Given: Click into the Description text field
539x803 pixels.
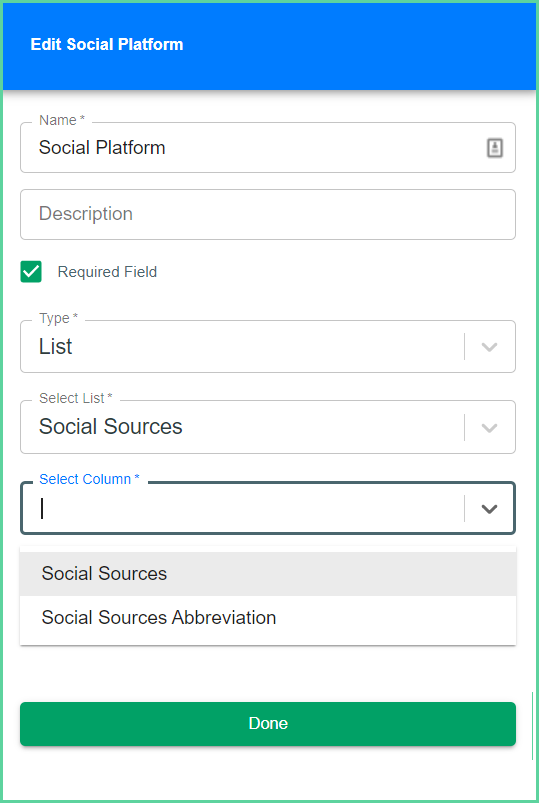Looking at the screenshot, I should [268, 214].
